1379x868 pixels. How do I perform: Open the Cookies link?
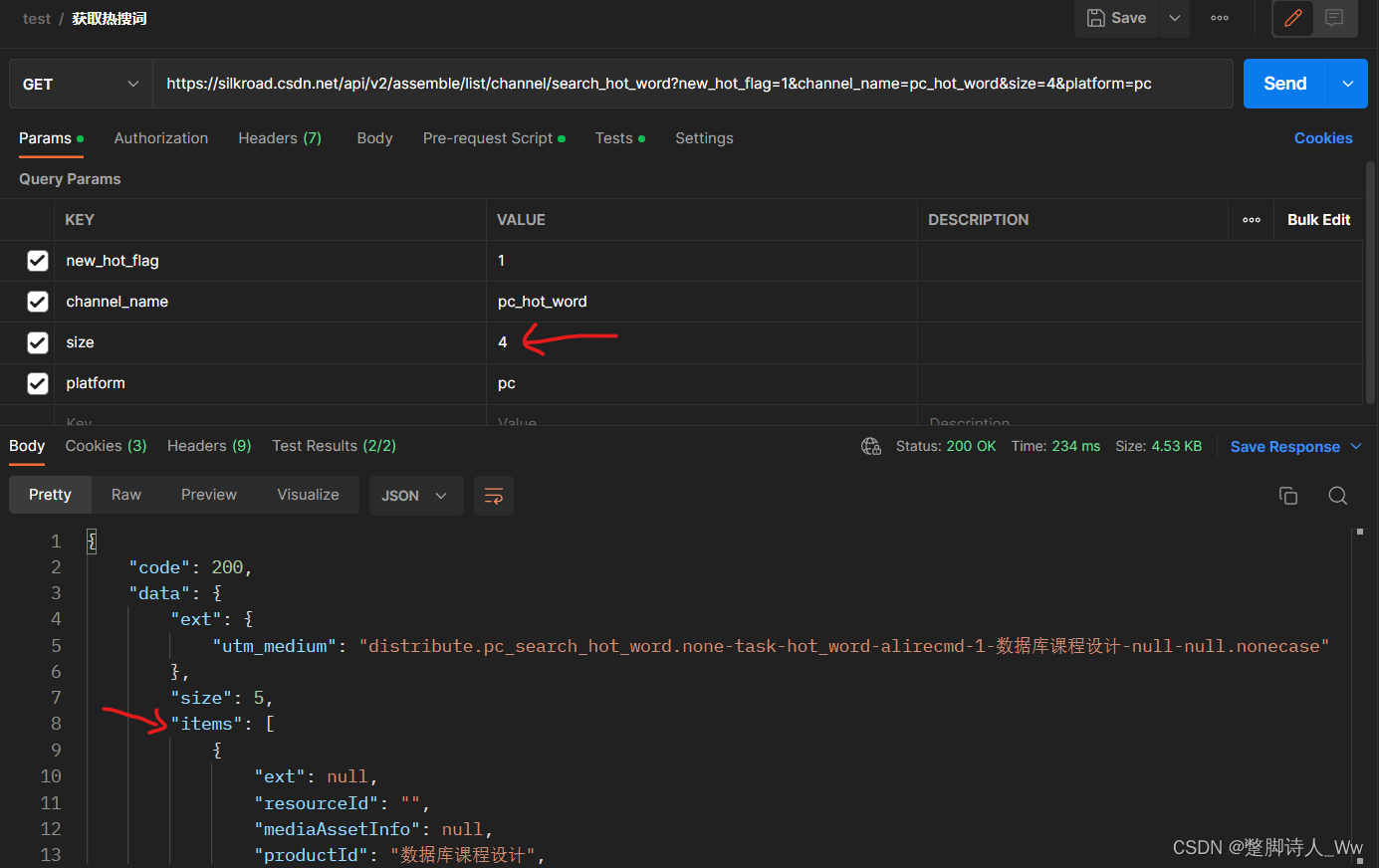point(1323,138)
